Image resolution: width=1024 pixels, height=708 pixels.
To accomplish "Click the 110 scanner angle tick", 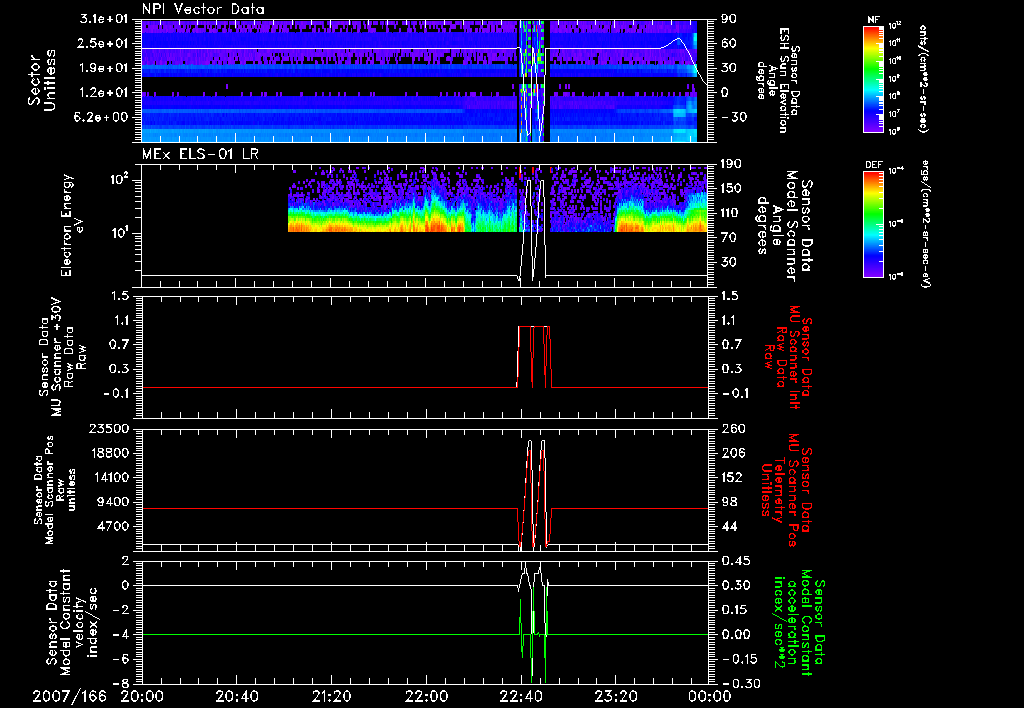I will pos(730,213).
